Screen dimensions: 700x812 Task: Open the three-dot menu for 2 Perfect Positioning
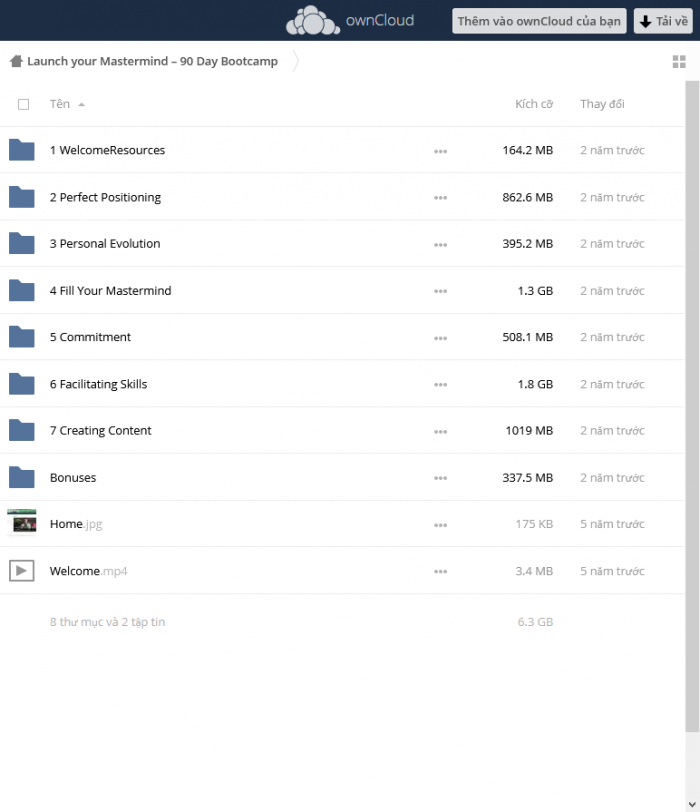point(441,198)
